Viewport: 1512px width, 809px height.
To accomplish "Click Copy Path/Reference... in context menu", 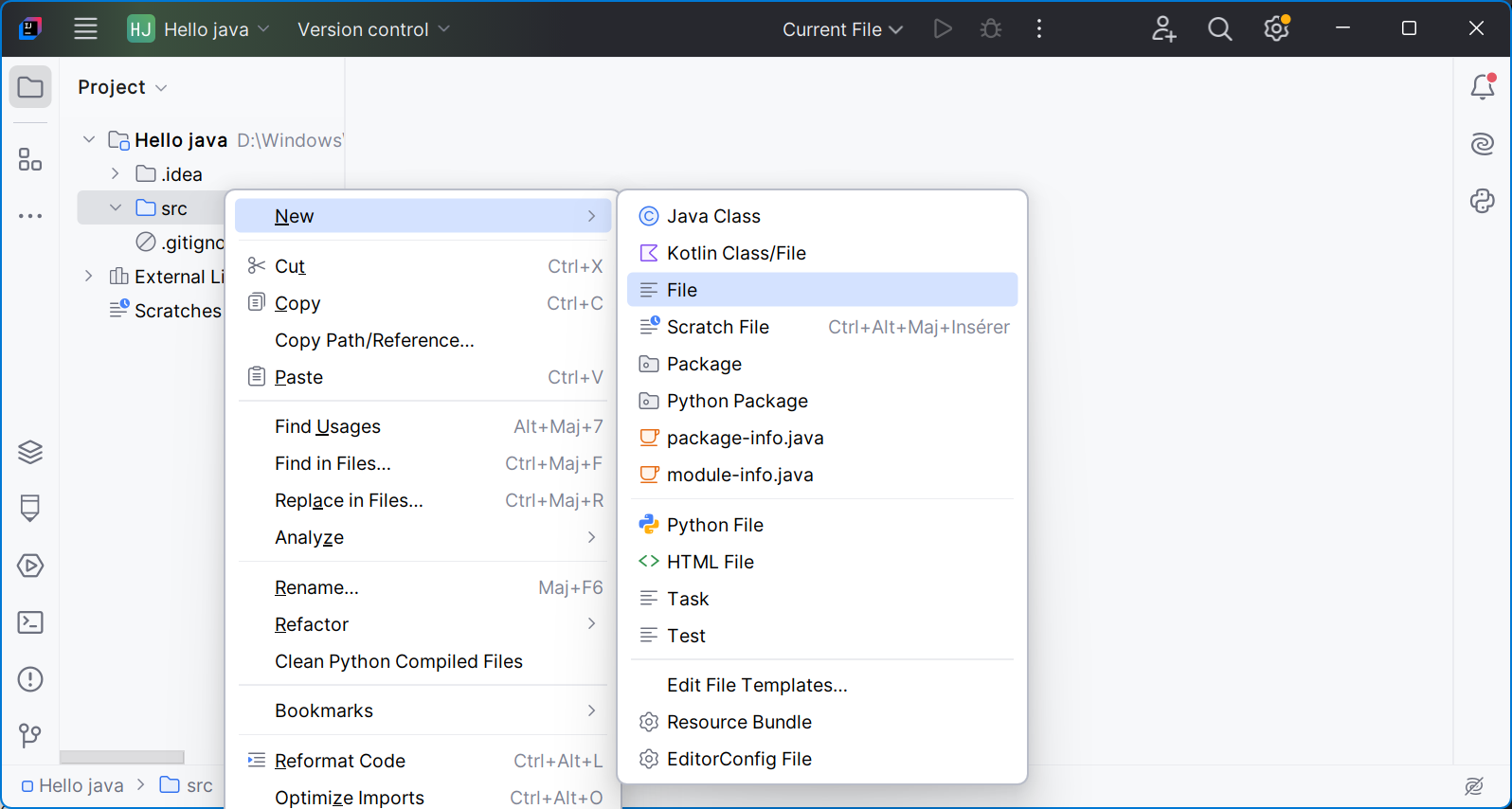I will click(x=374, y=340).
